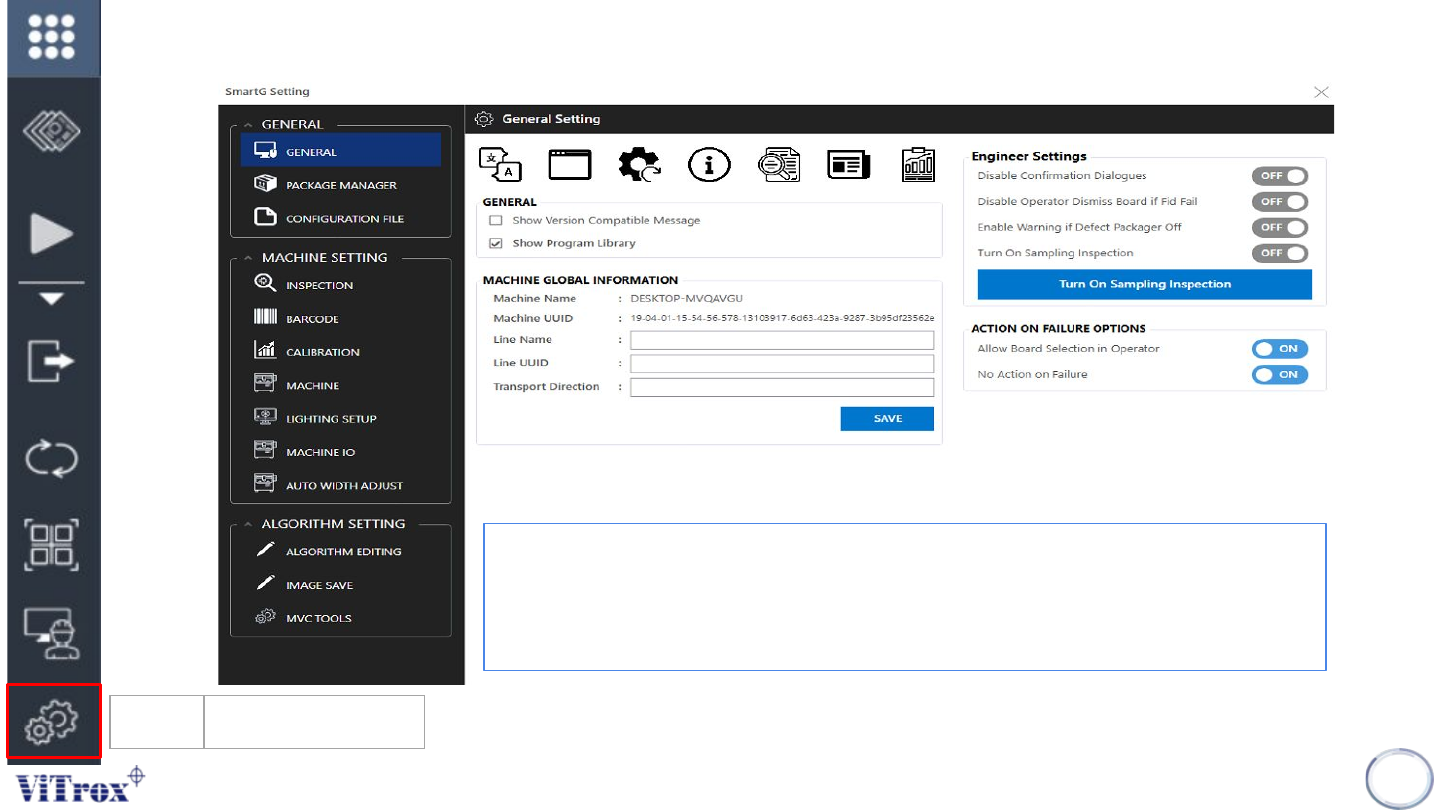
Task: Enable Show Version Compatible Message checkbox
Action: tap(496, 220)
